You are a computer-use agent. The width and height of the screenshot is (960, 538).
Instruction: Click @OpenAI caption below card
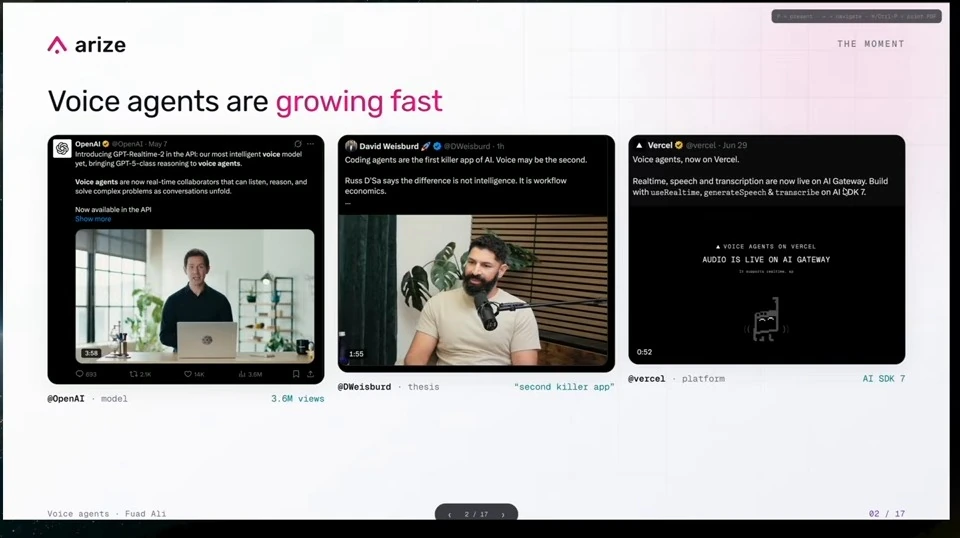point(66,398)
